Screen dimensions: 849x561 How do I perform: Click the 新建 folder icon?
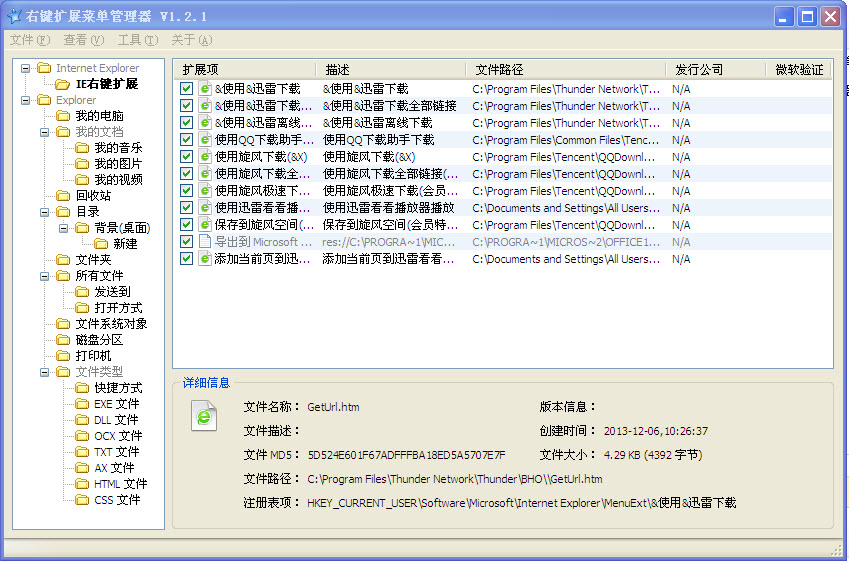point(101,244)
